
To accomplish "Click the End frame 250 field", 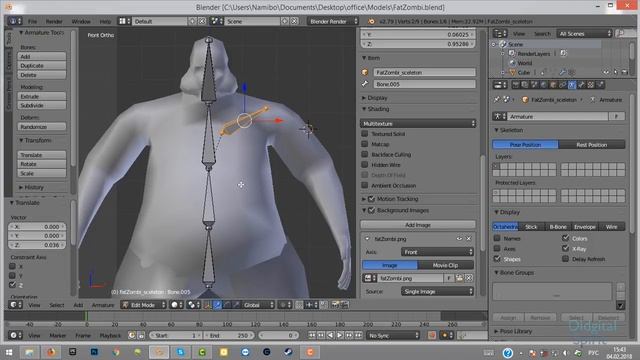I will point(229,336).
